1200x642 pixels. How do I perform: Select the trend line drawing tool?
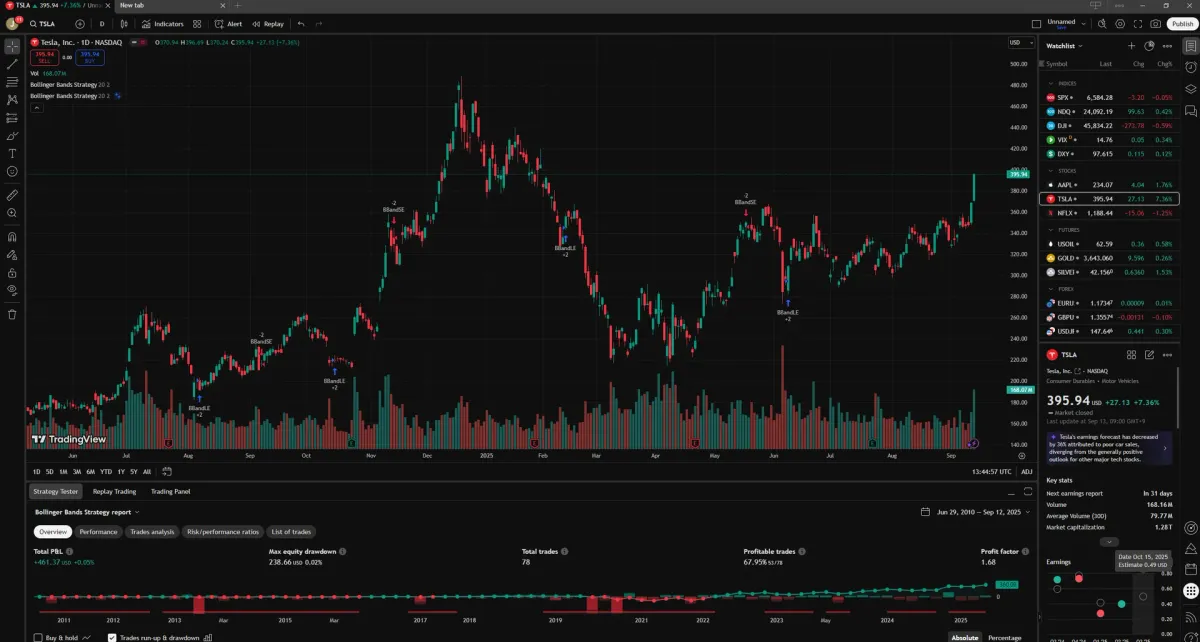12,64
